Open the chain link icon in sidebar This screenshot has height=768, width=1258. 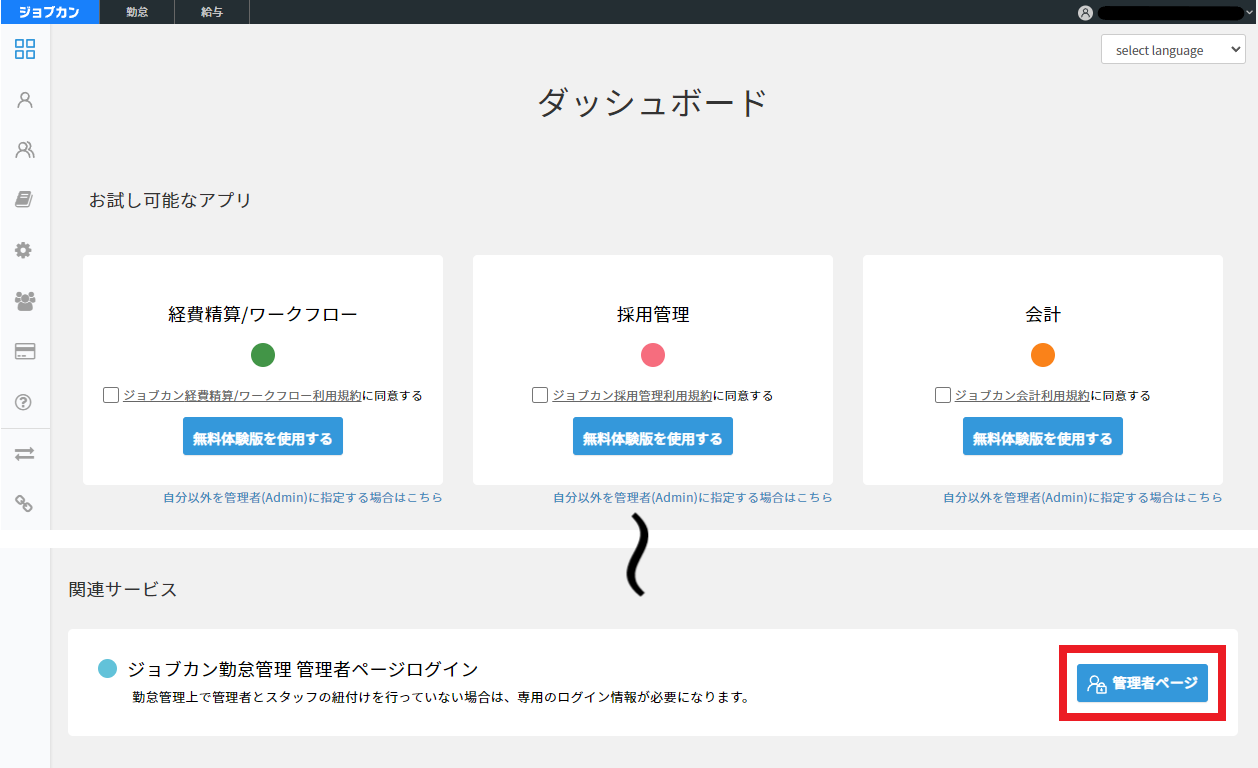pyautogui.click(x=25, y=504)
